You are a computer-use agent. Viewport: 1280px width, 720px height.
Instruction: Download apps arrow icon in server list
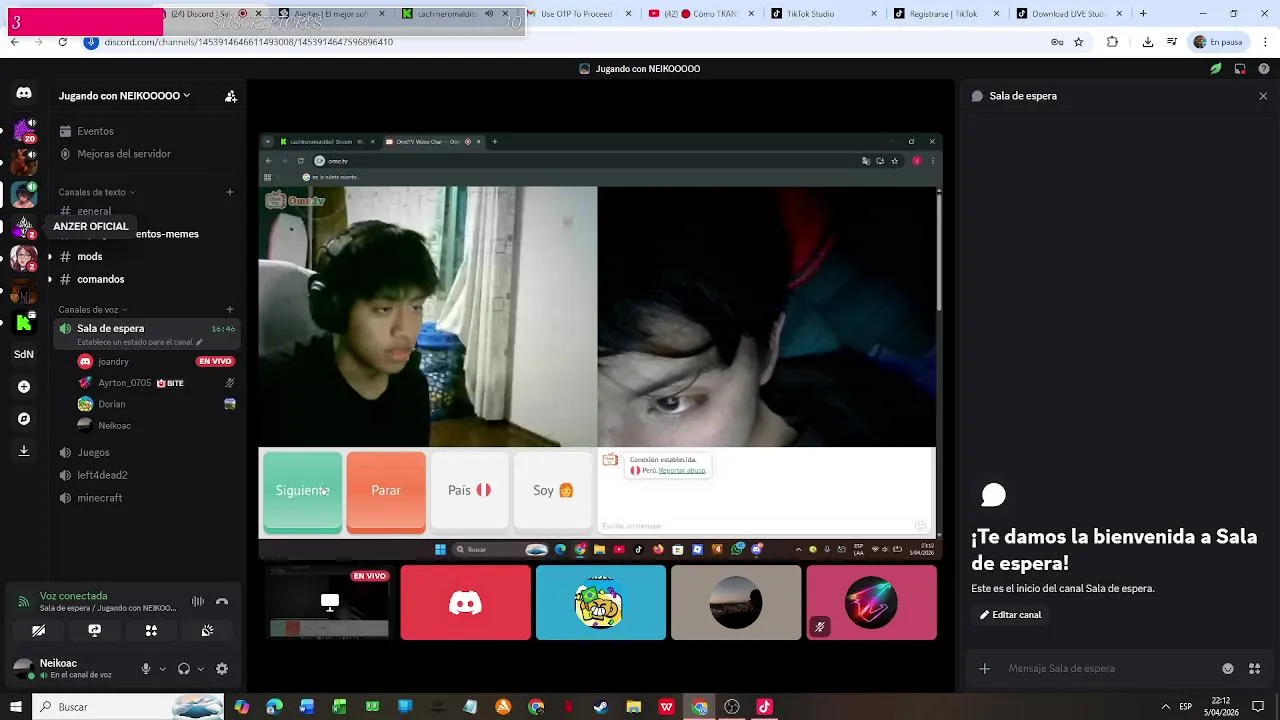point(24,451)
